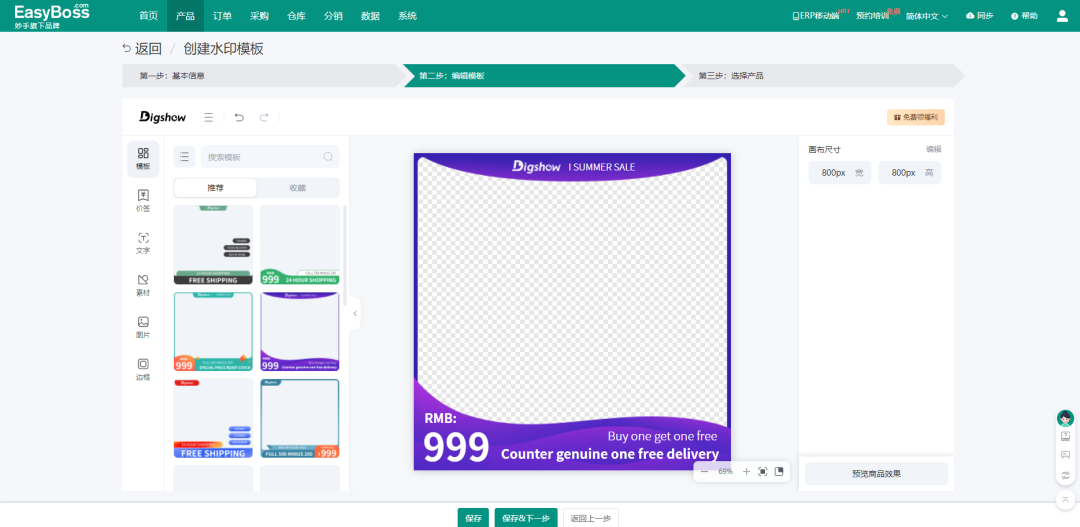Switch to the 推荐 tab
1080x527 pixels.
tap(216, 188)
